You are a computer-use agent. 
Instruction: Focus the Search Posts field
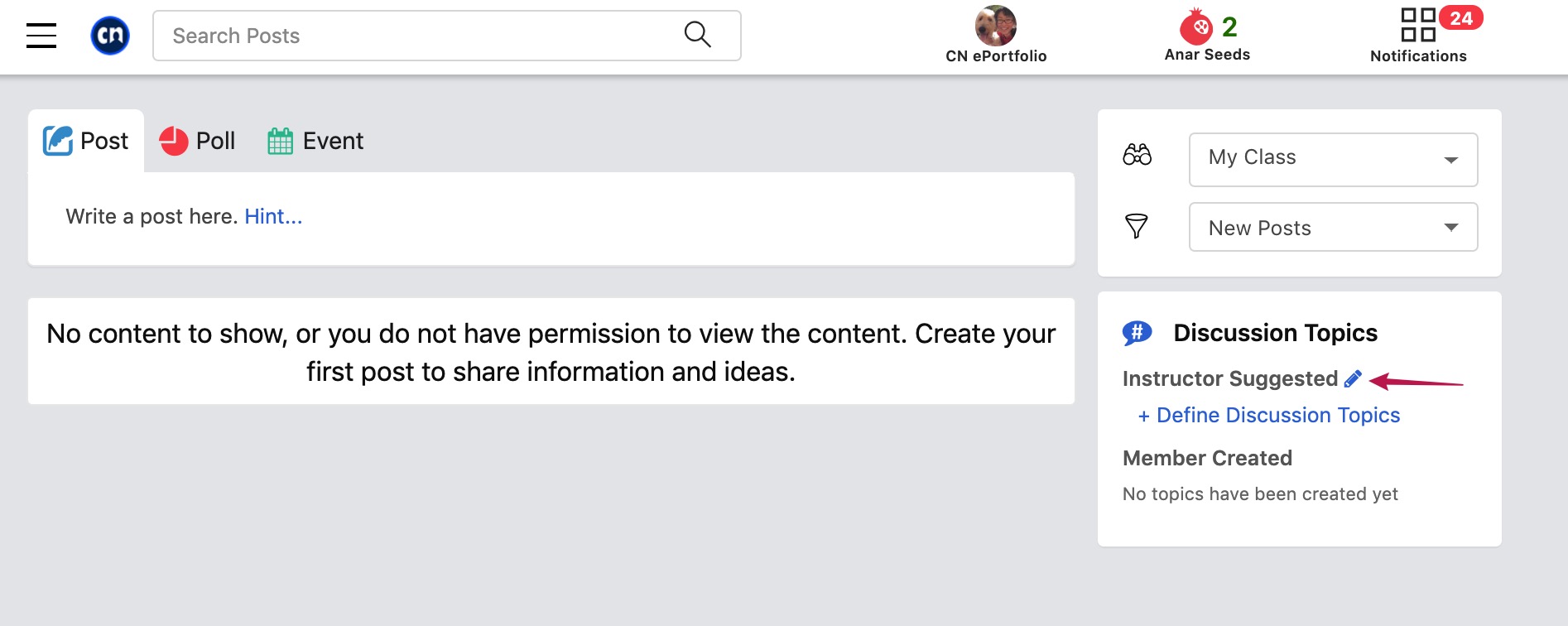(447, 36)
